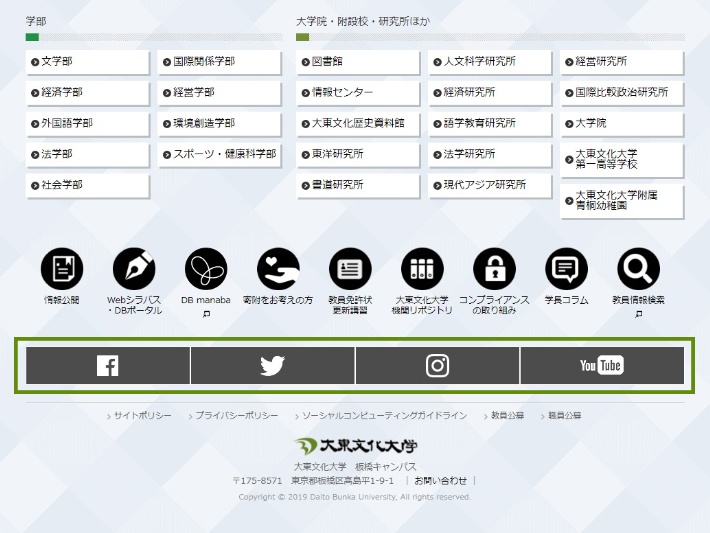Viewport: 710px width, 533px height.
Task: Select the 社会学部 button
Action: (x=87, y=185)
